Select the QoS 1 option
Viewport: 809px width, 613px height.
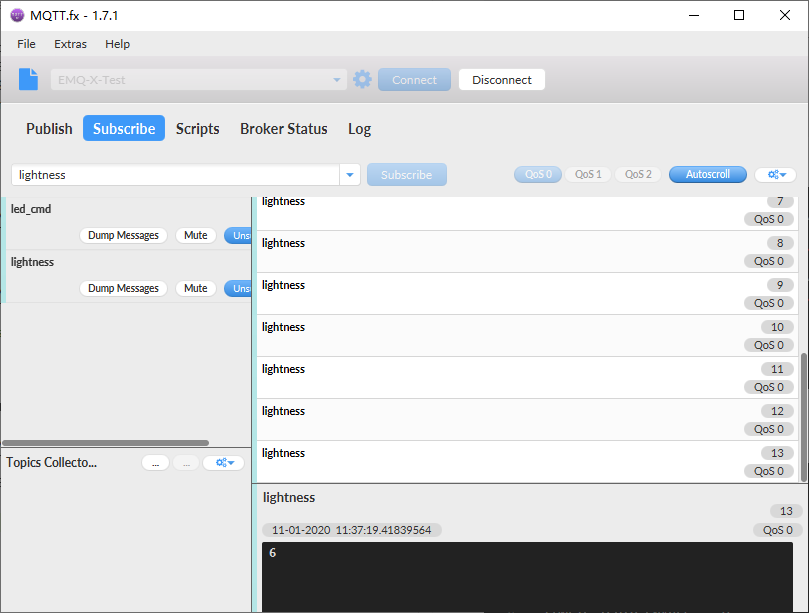pyautogui.click(x=588, y=174)
